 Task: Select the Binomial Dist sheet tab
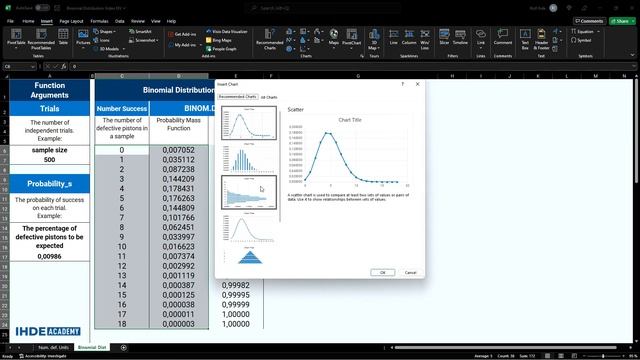(92, 347)
